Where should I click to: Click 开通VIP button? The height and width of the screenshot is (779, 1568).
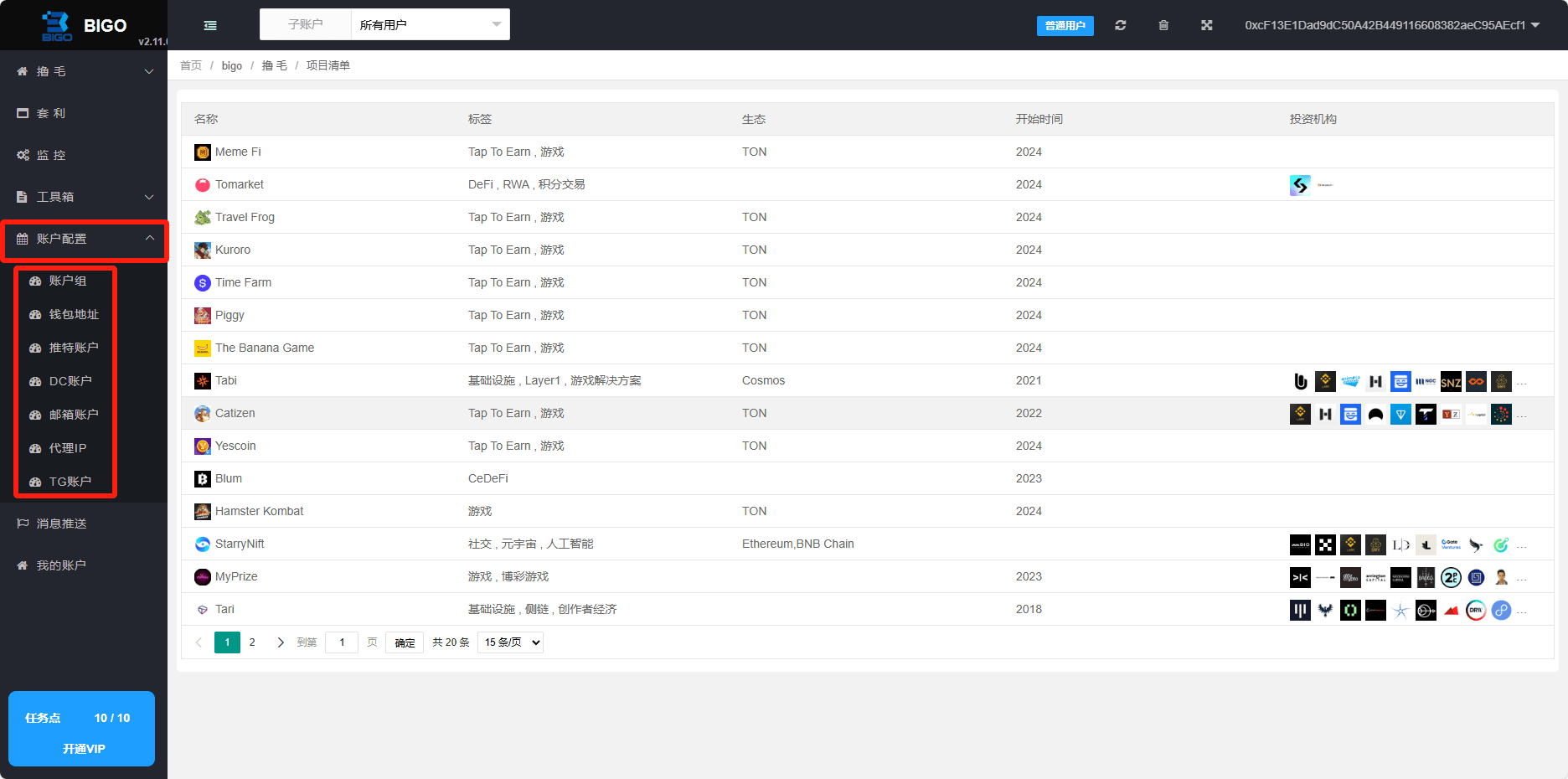coord(84,749)
